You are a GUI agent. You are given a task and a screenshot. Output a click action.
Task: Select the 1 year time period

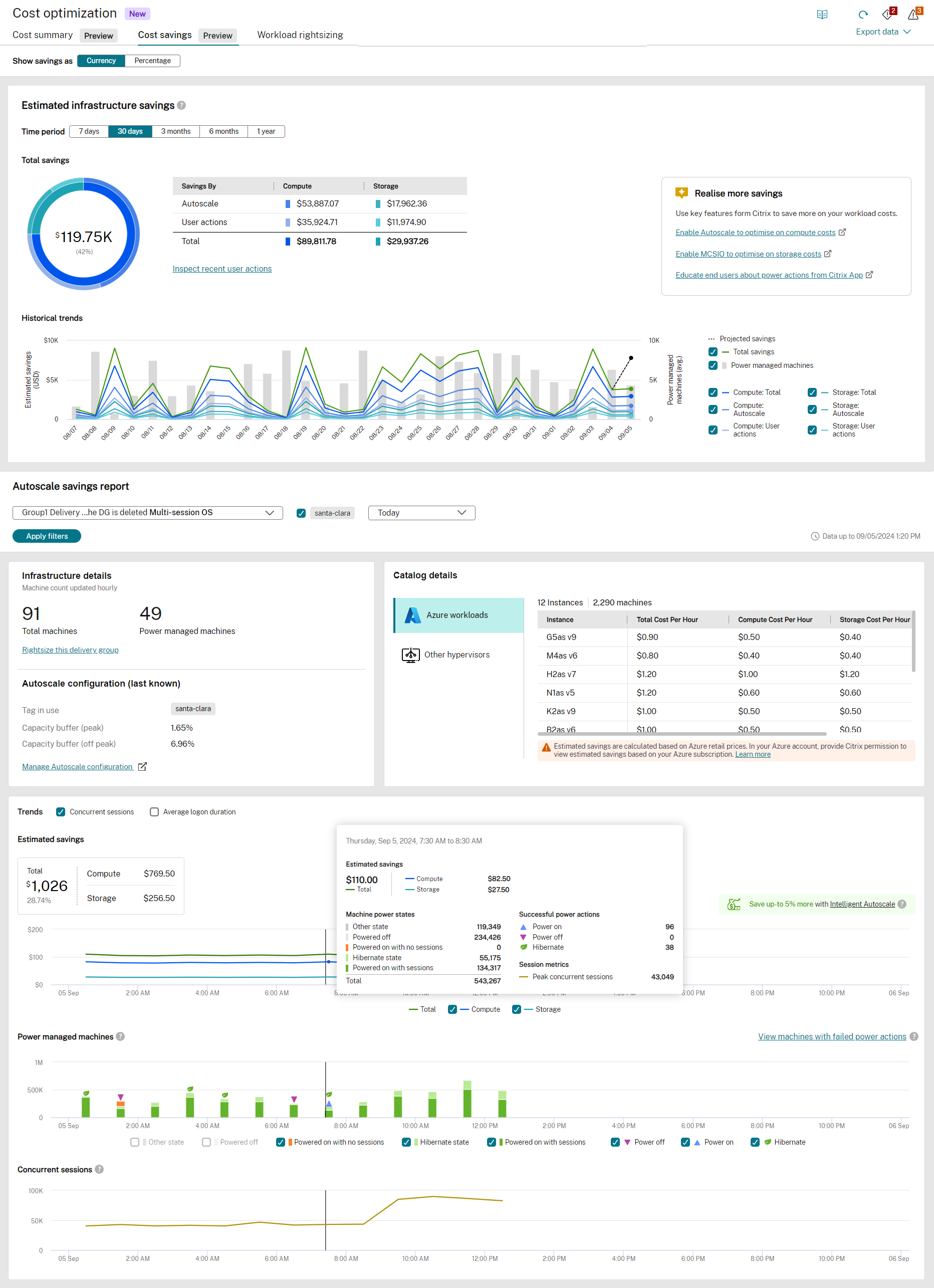266,131
